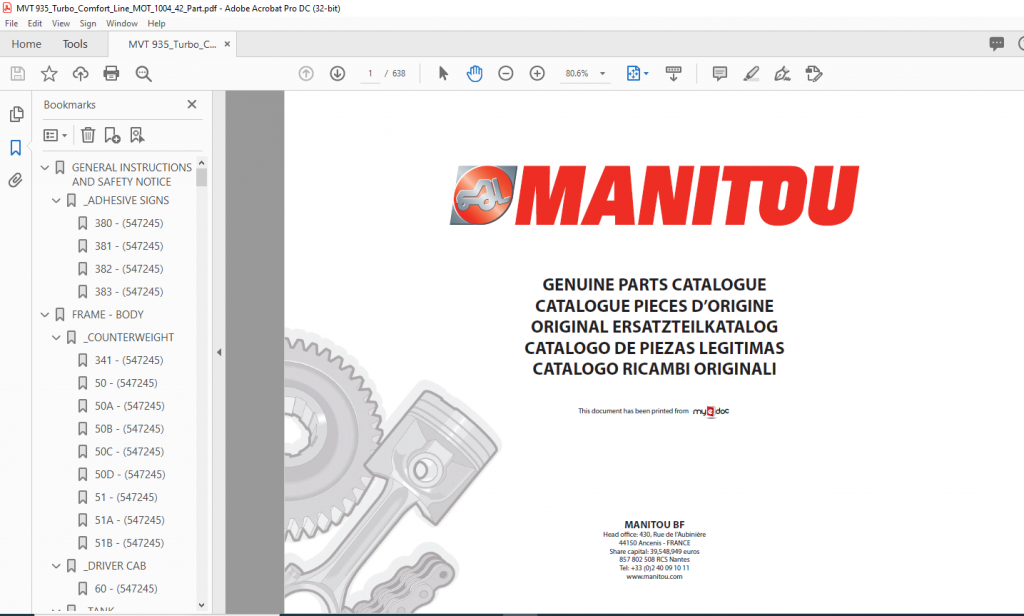Add a comment with the sticky note icon

pyautogui.click(x=720, y=73)
